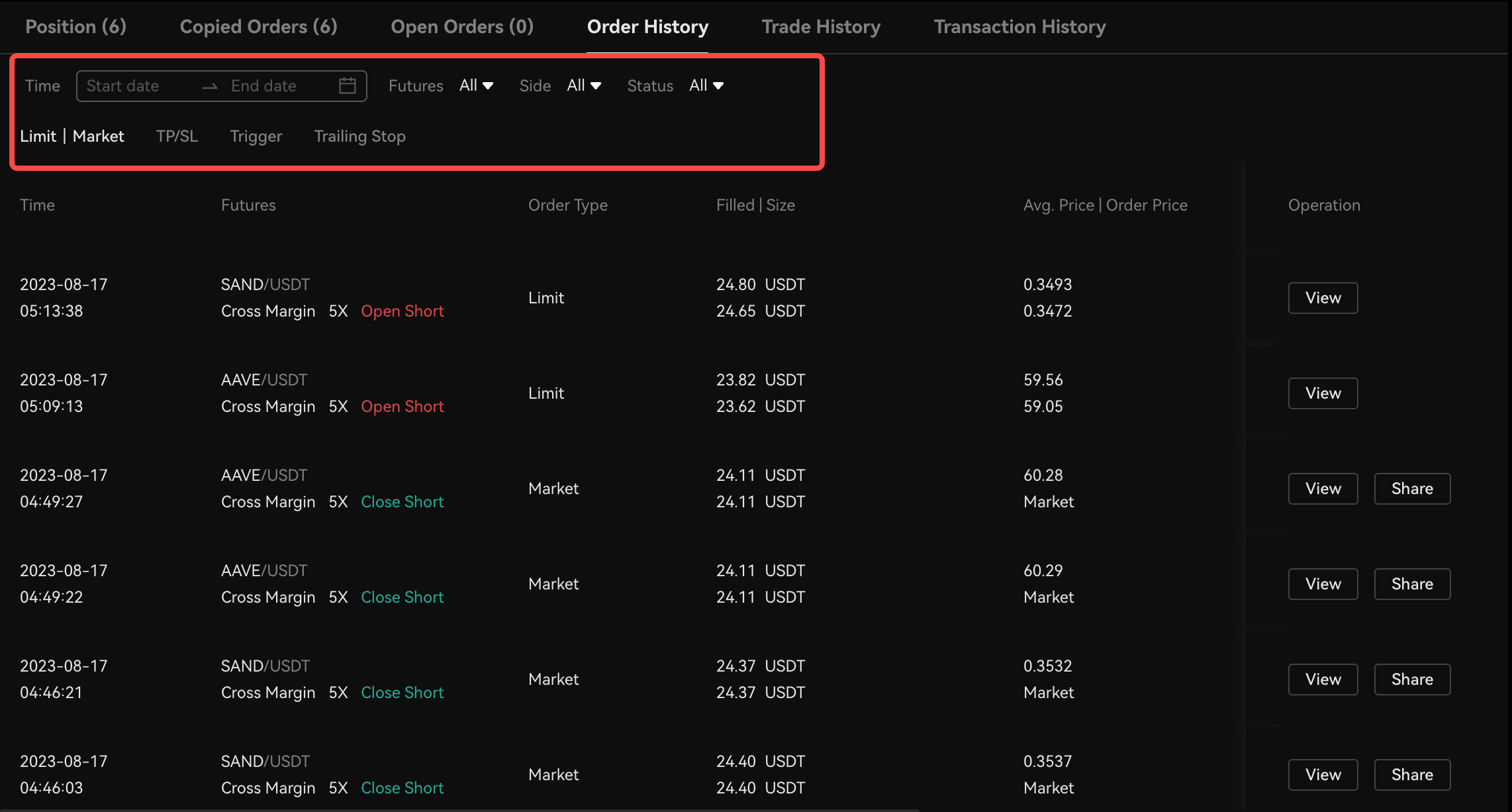Image resolution: width=1512 pixels, height=812 pixels.
Task: Select the Trailing Stop order filter
Action: click(359, 136)
